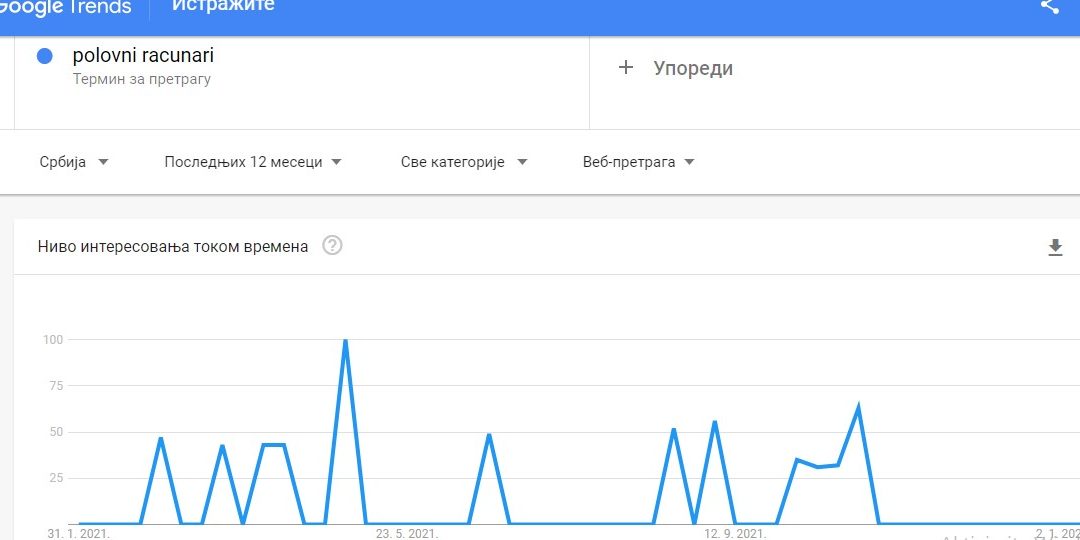Expand the Све категорије dropdown
Screen dimensions: 1080x540
[x=463, y=162]
